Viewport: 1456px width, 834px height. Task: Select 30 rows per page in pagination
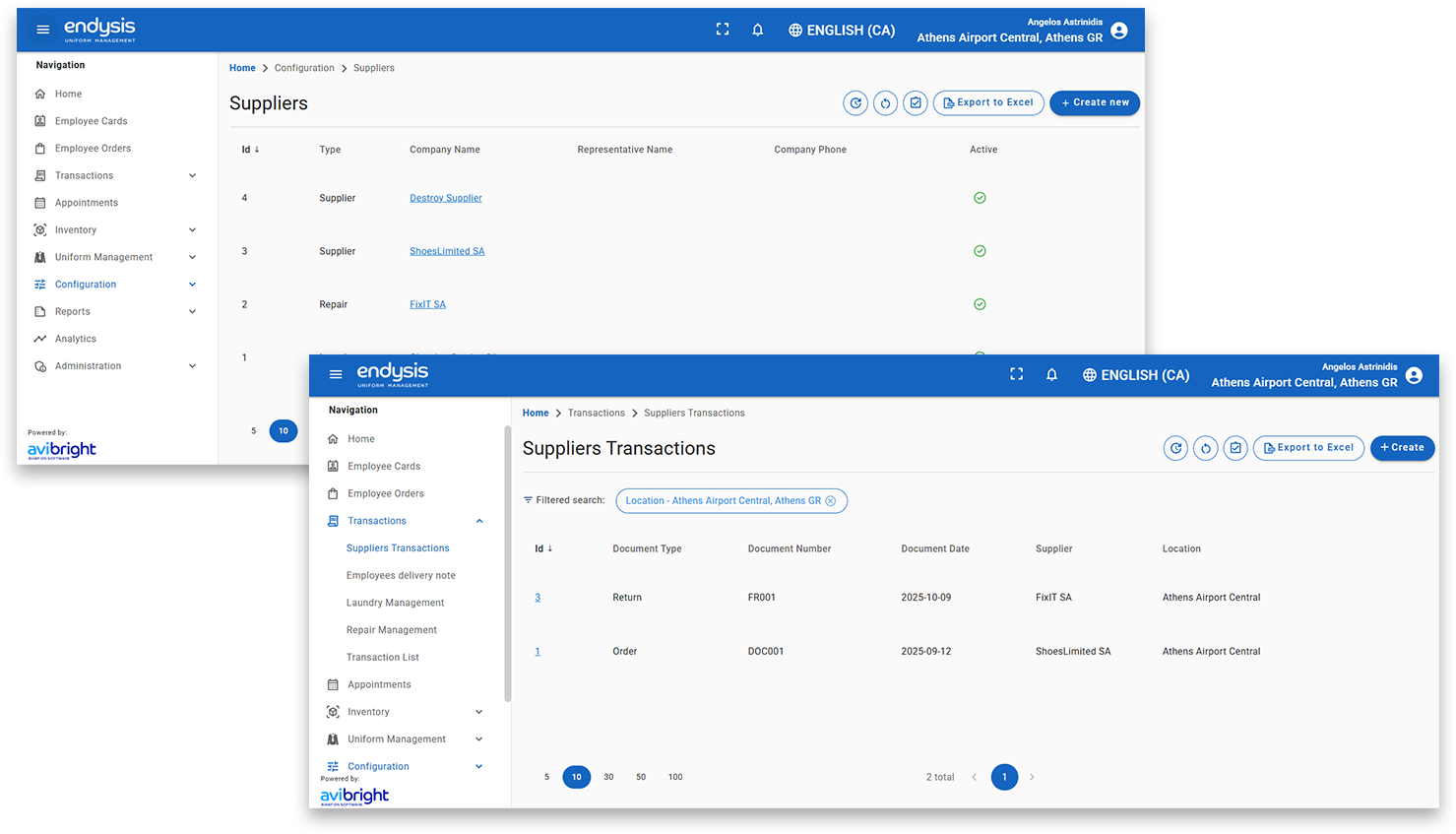point(608,777)
